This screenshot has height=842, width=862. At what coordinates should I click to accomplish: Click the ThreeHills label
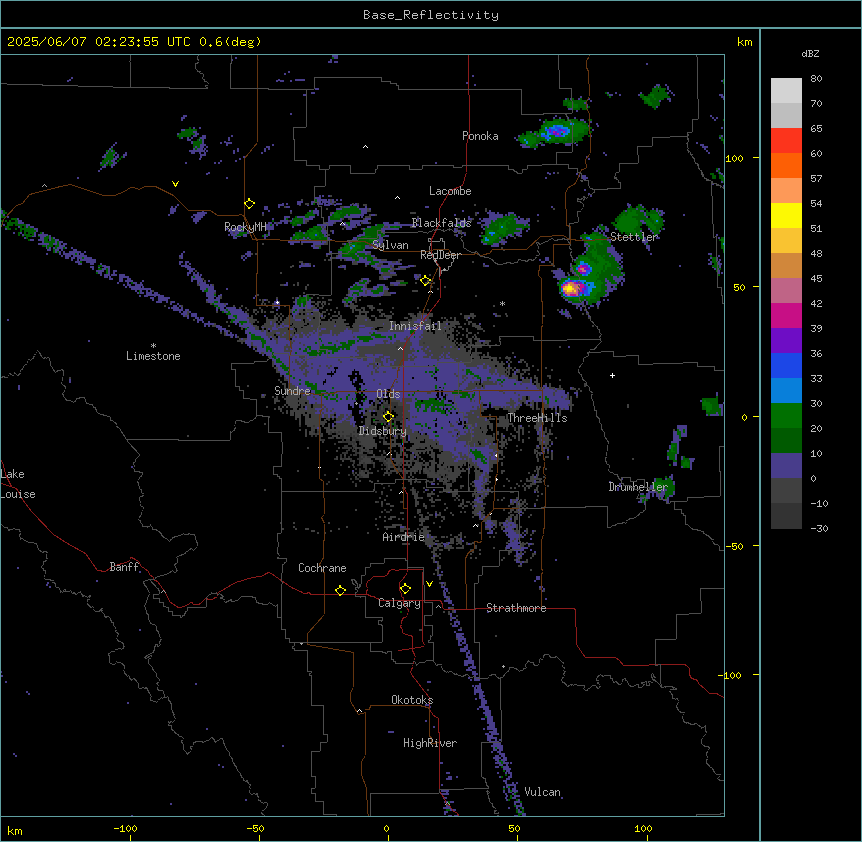pos(537,418)
